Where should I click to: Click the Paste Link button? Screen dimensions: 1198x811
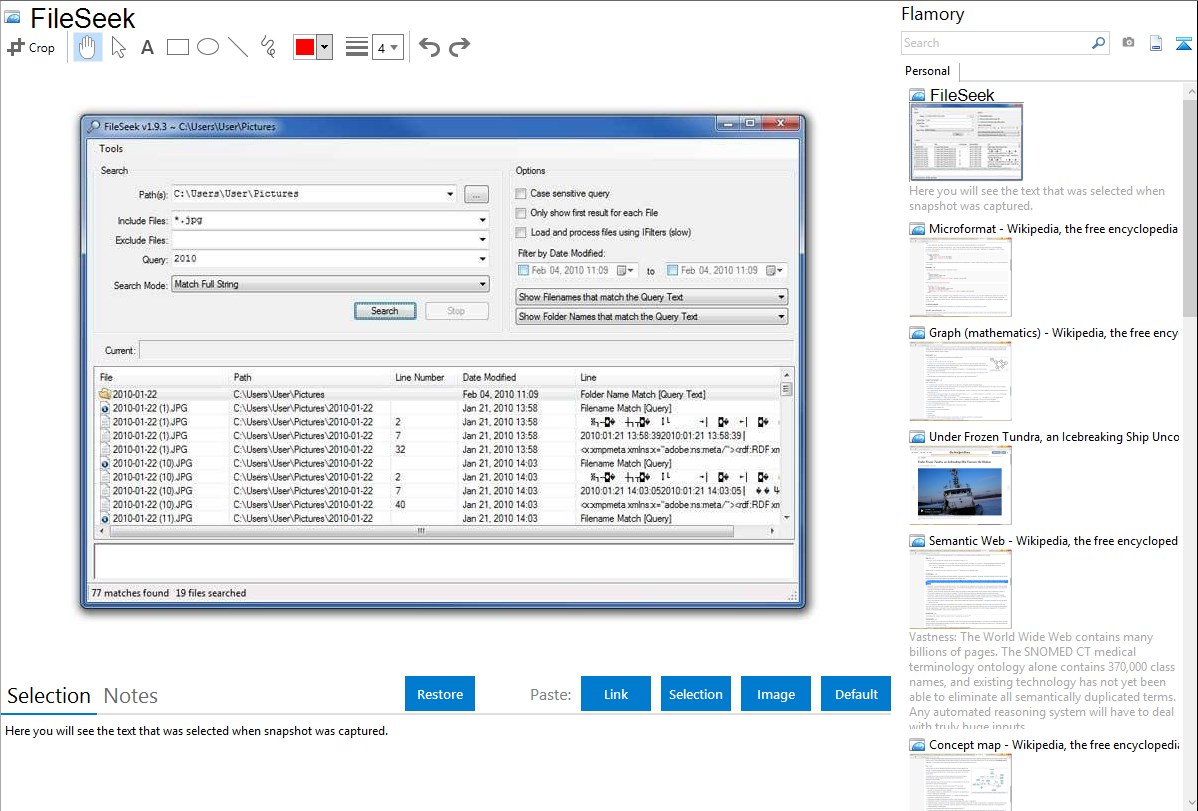pos(616,694)
